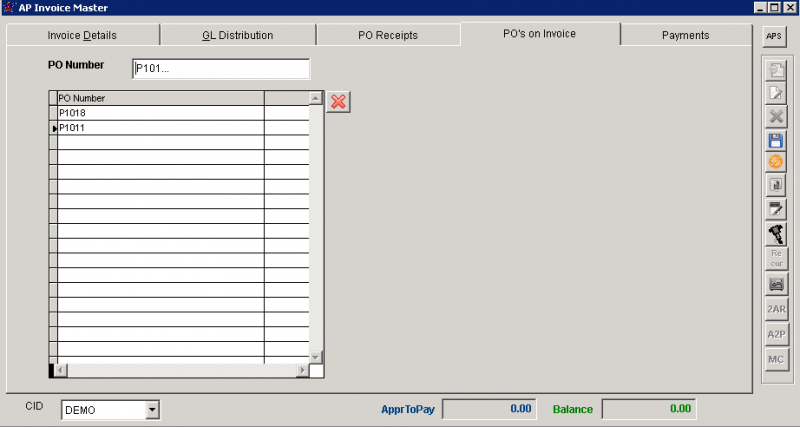
Task: Click the APS button in the sidebar
Action: pos(774,36)
